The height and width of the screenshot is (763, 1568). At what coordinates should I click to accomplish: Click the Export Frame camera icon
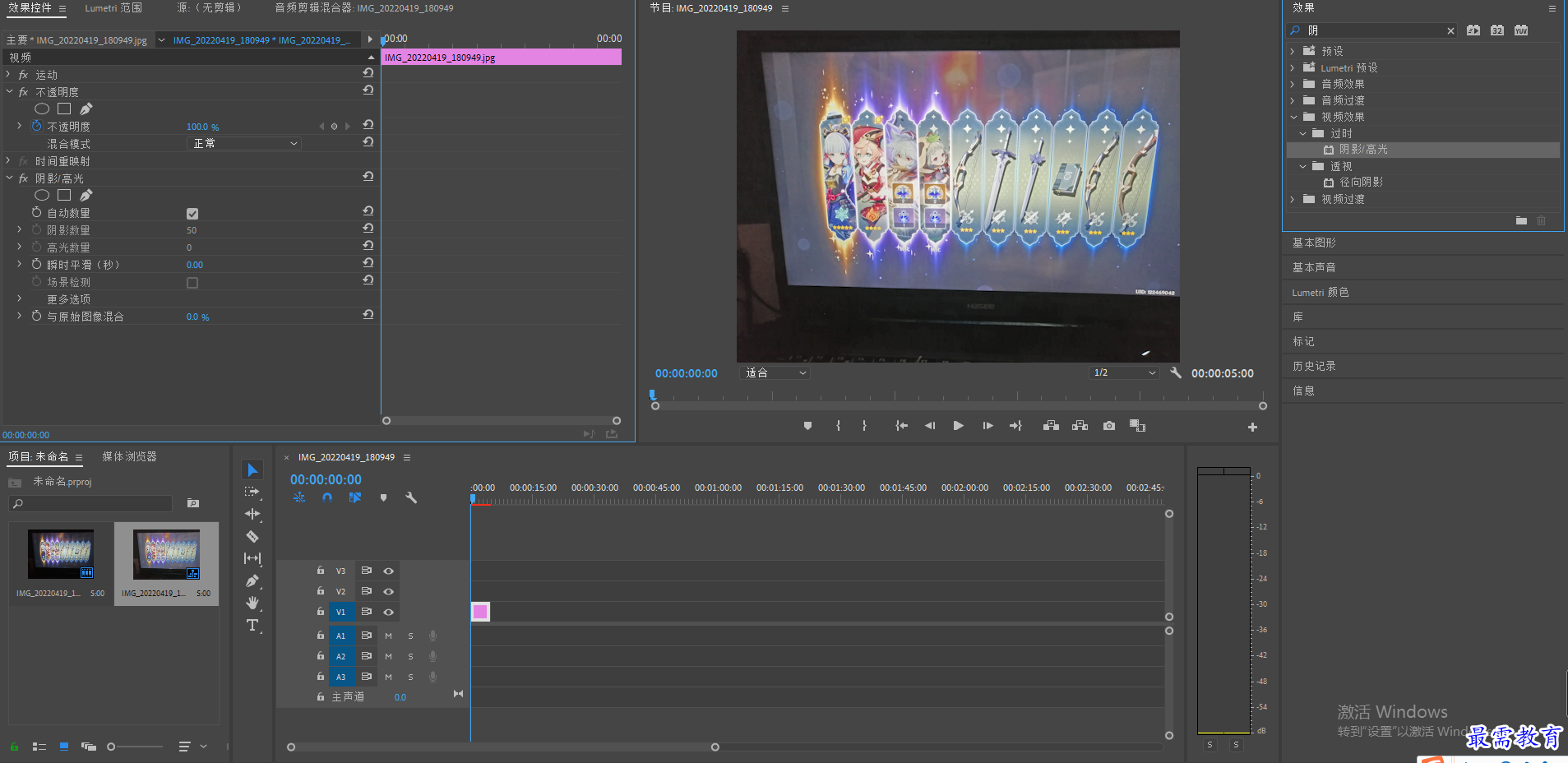[1109, 426]
